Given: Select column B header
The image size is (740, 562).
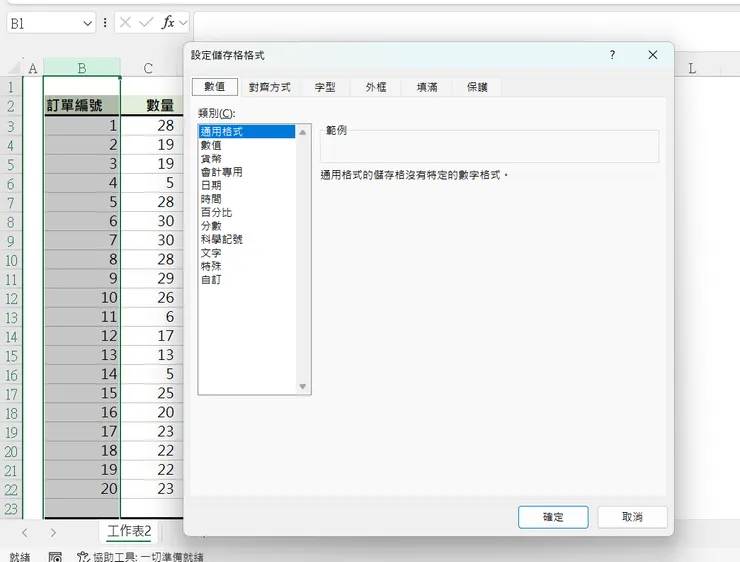Looking at the screenshot, I should pos(82,68).
